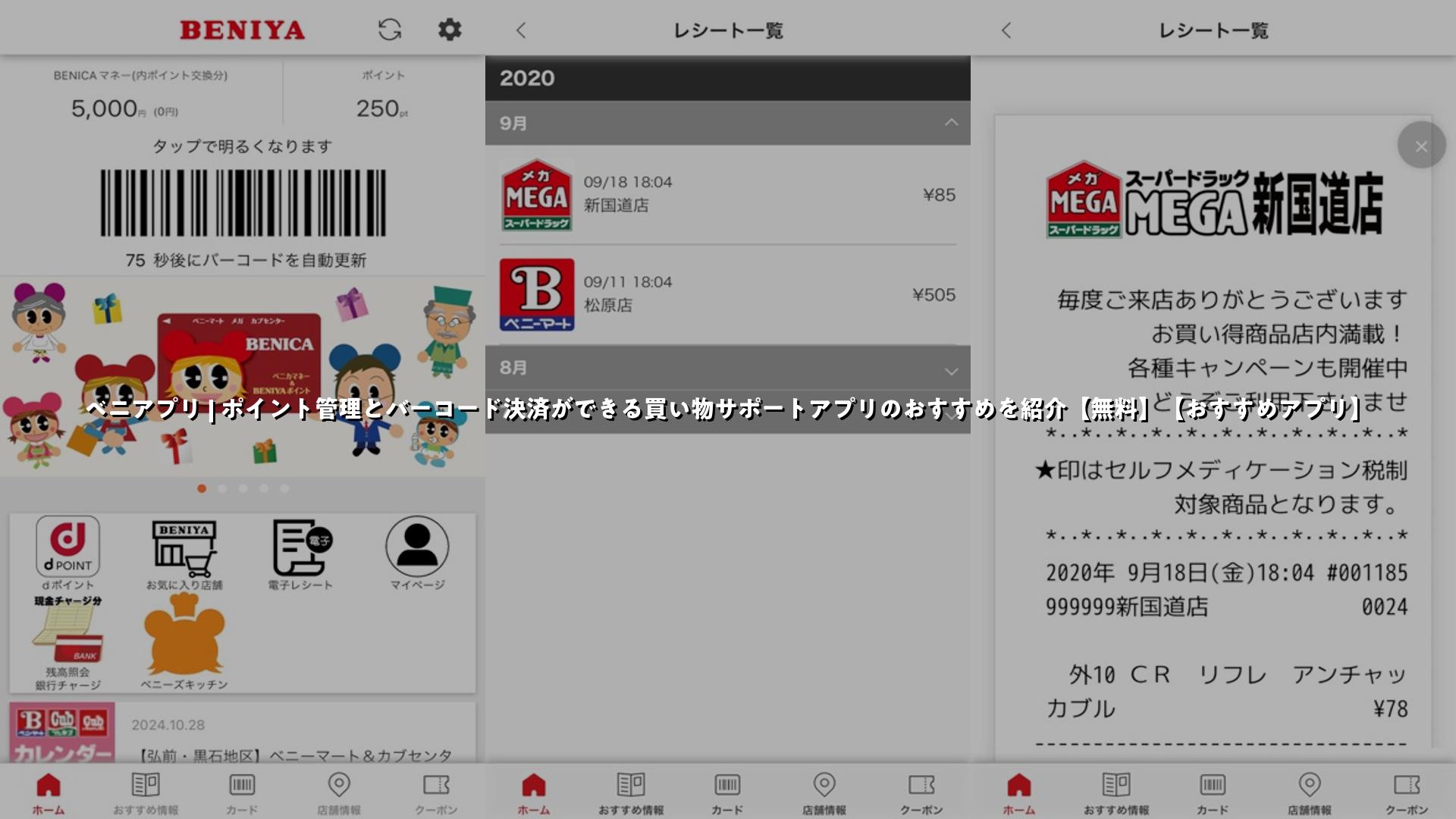Open the カレンダー news thumbnail dated 2024.10.28
The image size is (1456, 819).
[62, 732]
